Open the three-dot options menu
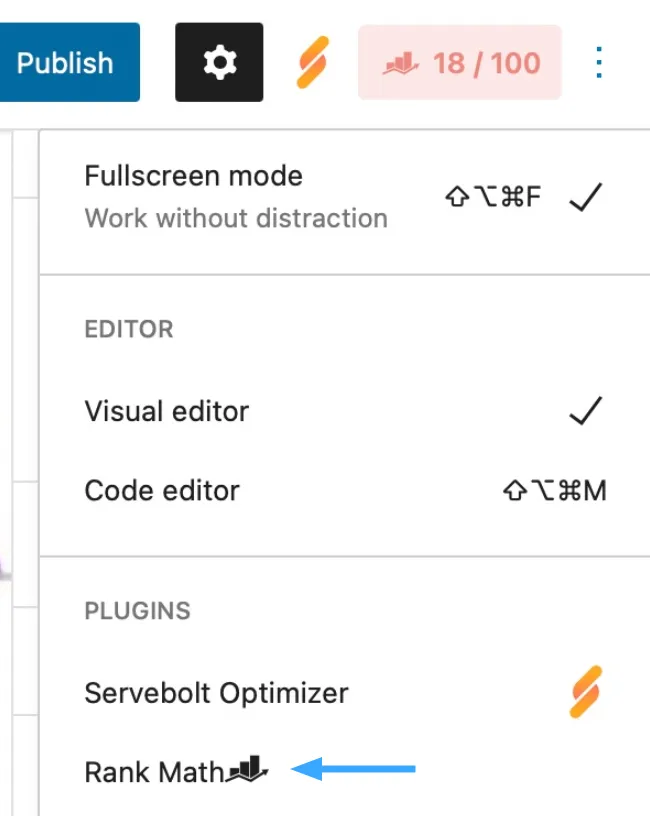This screenshot has height=816, width=650. (x=599, y=62)
